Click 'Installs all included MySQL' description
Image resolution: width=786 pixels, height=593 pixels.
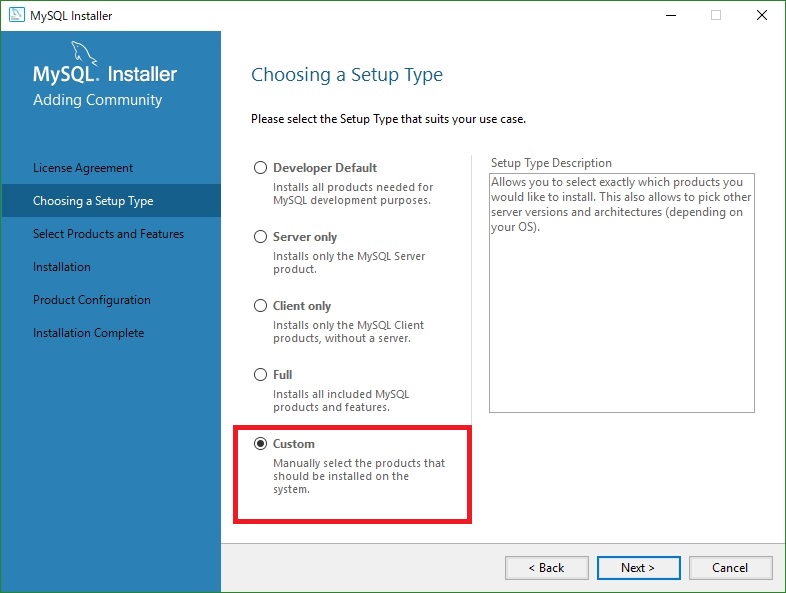tap(341, 401)
